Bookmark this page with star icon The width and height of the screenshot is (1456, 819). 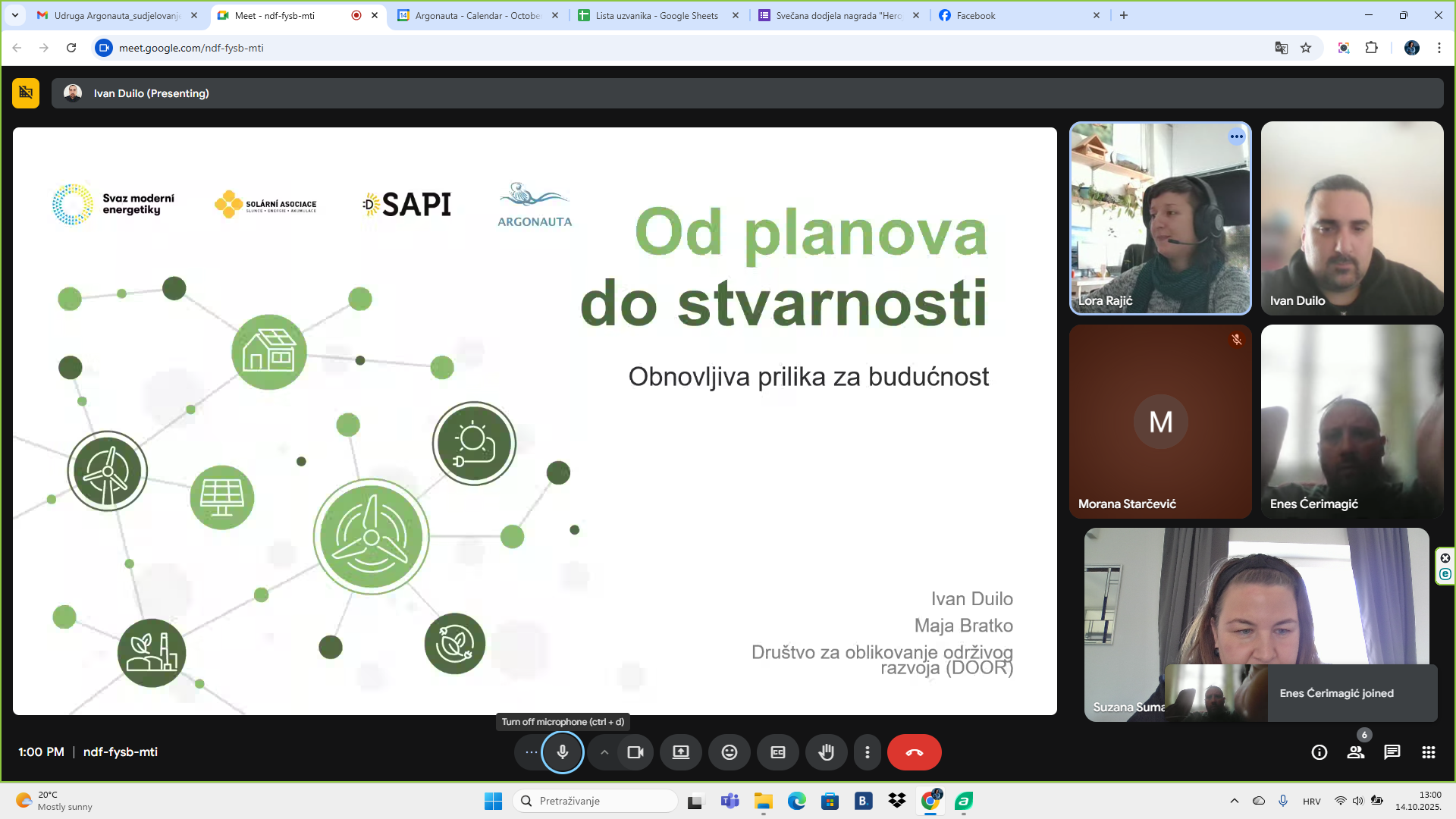point(1306,48)
